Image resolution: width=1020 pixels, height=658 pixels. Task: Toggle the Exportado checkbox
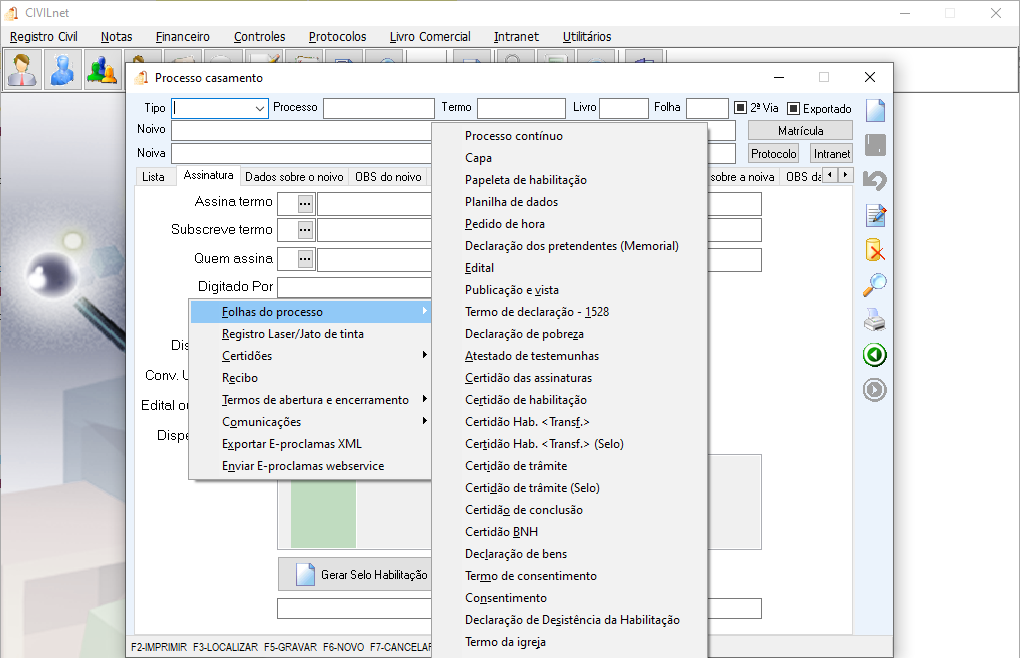click(x=794, y=109)
